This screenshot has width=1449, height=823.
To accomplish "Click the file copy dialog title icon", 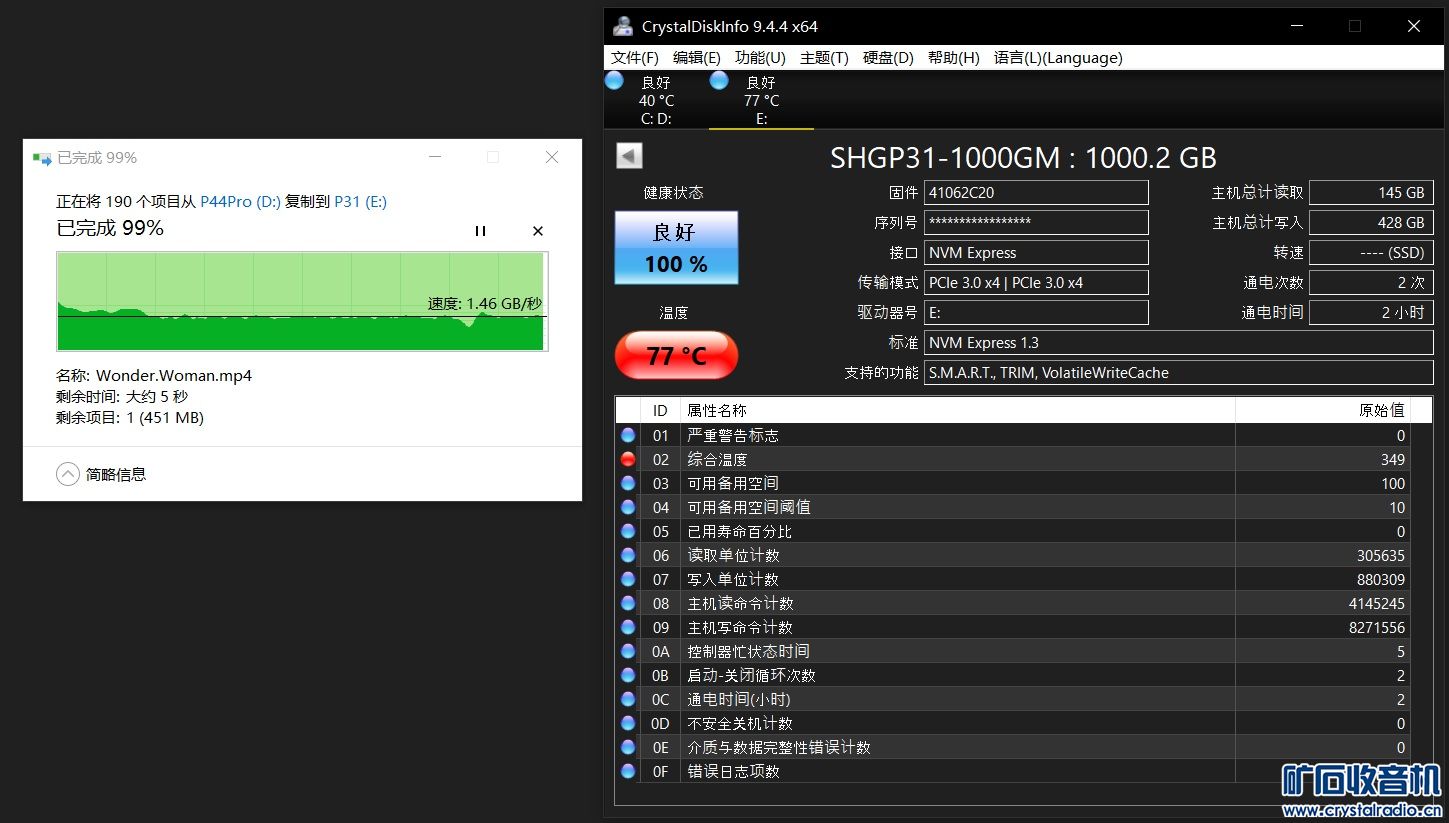I will click(x=42, y=158).
